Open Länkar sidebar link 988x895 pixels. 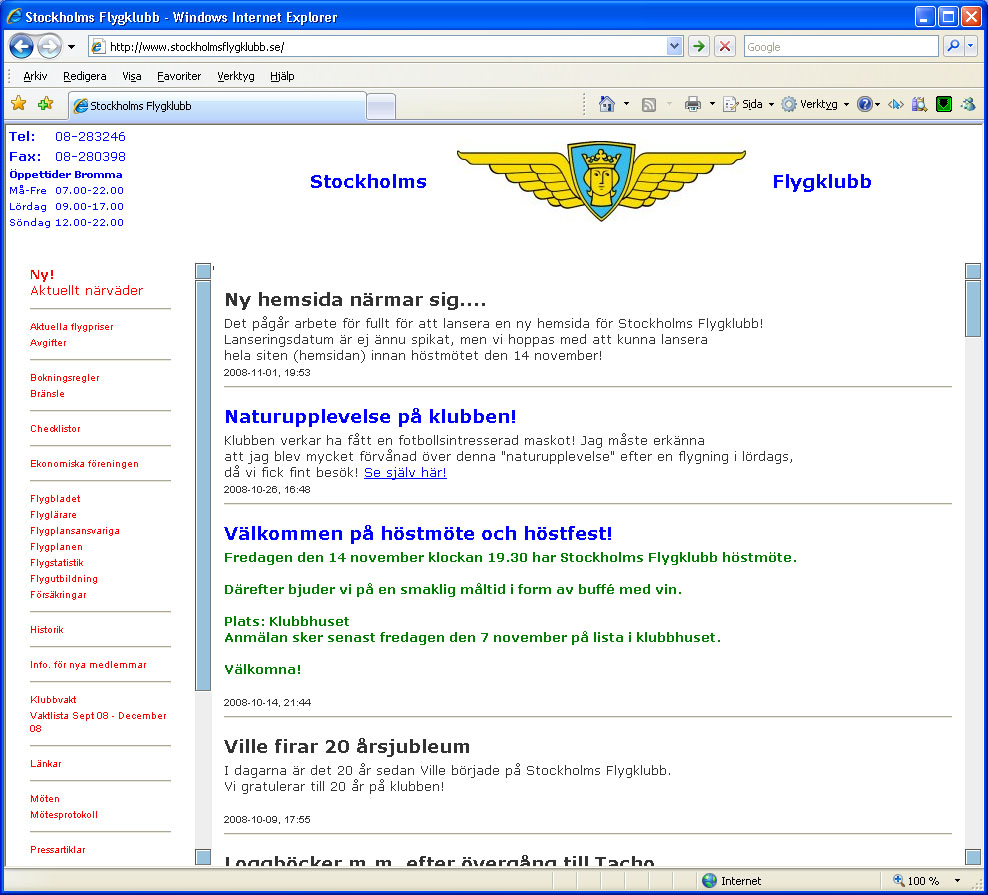[x=46, y=764]
